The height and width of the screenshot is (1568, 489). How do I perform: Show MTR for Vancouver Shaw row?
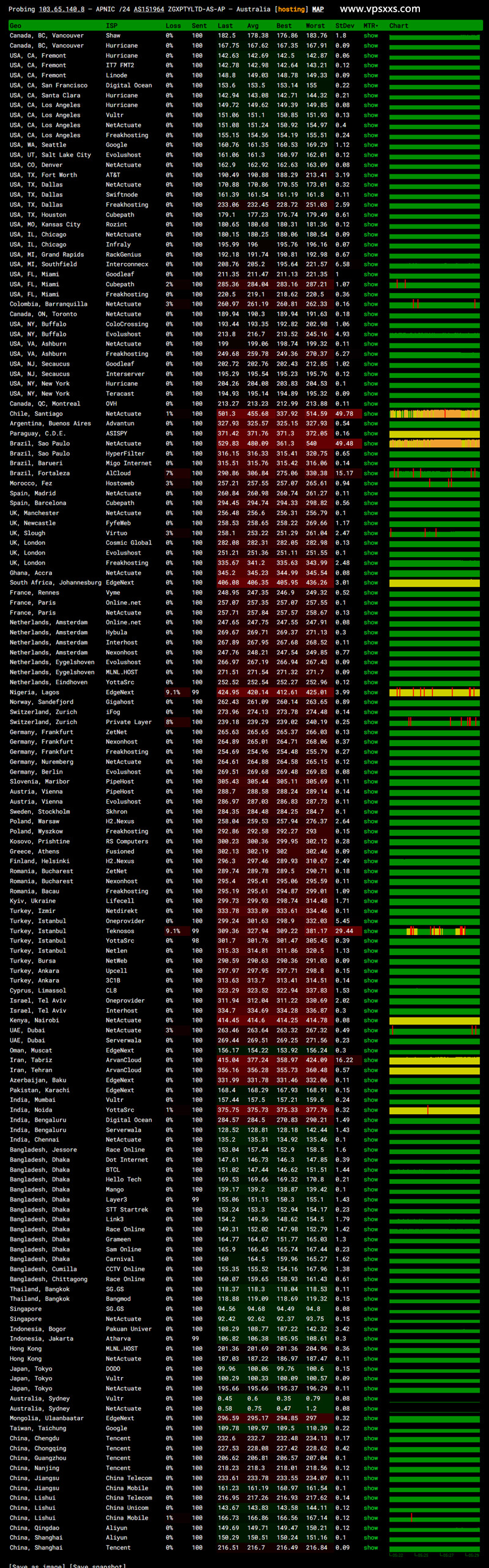pyautogui.click(x=370, y=35)
